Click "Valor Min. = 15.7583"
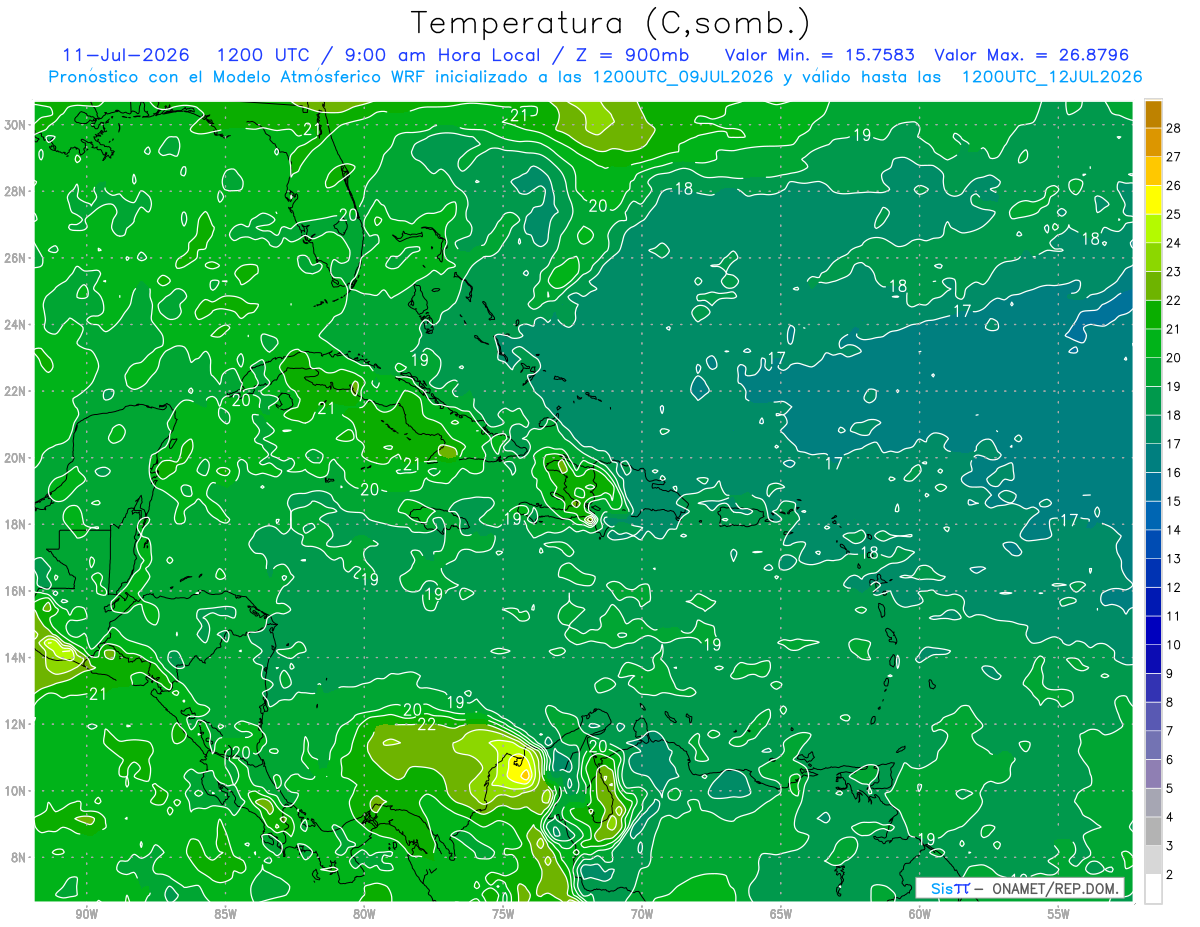The height and width of the screenshot is (927, 1200). [x=820, y=55]
